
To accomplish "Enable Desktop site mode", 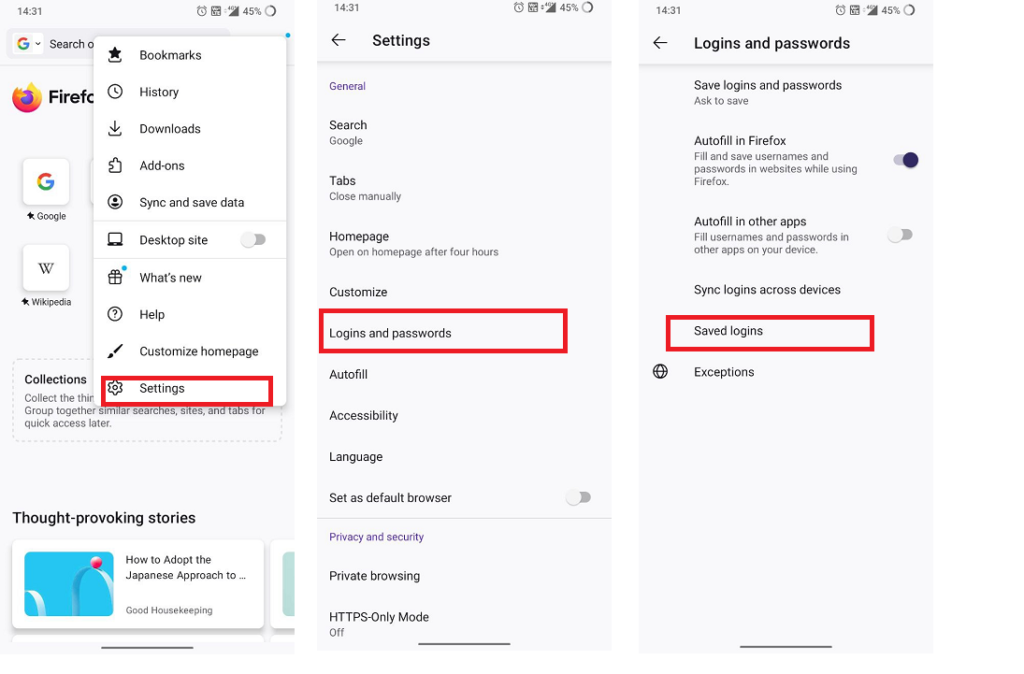I will 254,240.
